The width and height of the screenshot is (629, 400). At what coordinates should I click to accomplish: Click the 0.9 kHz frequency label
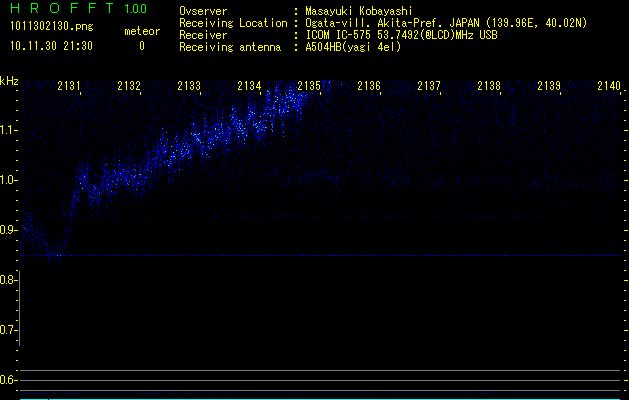[x=8, y=230]
